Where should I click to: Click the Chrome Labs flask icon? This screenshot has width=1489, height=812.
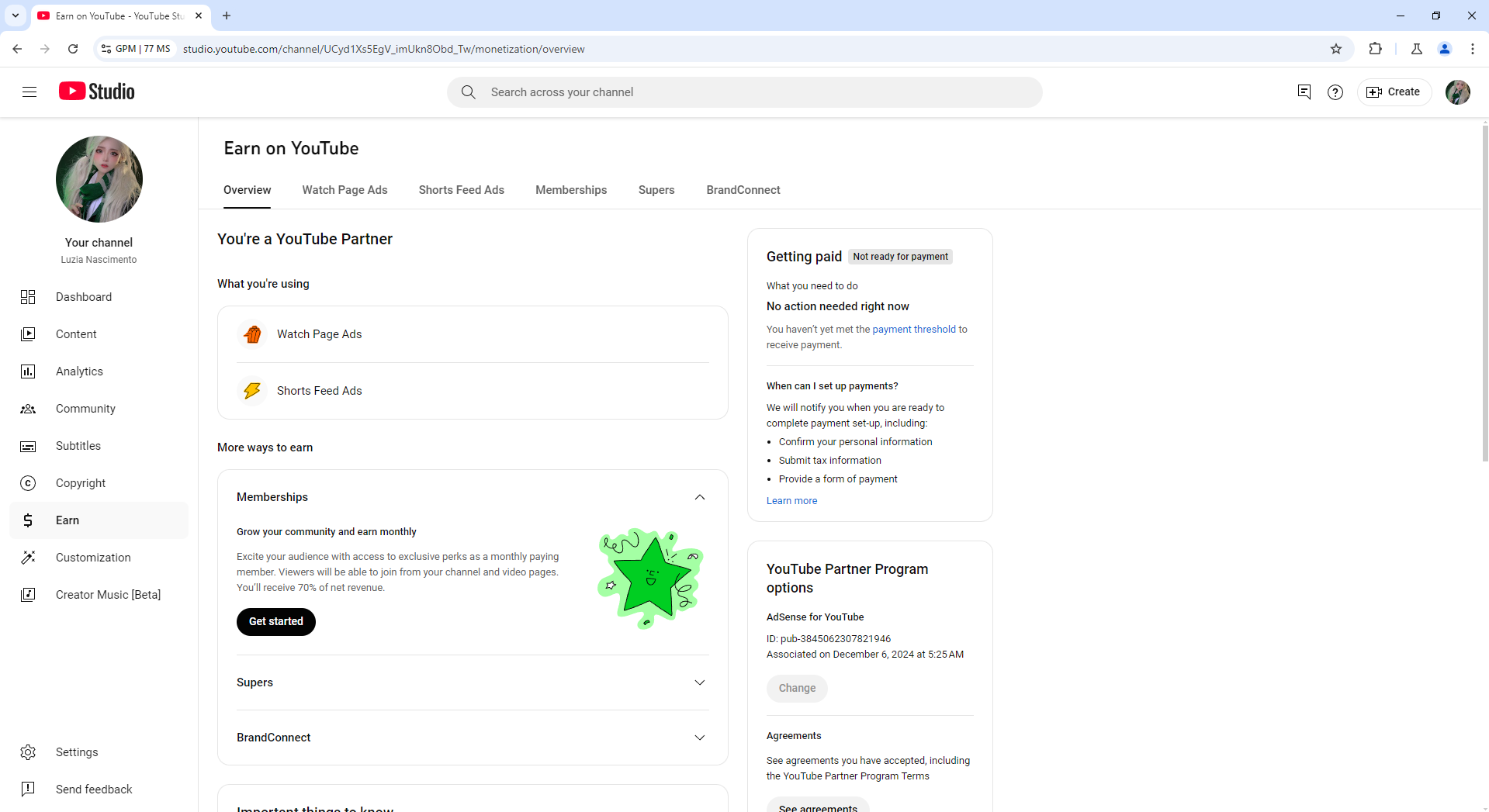click(x=1417, y=49)
